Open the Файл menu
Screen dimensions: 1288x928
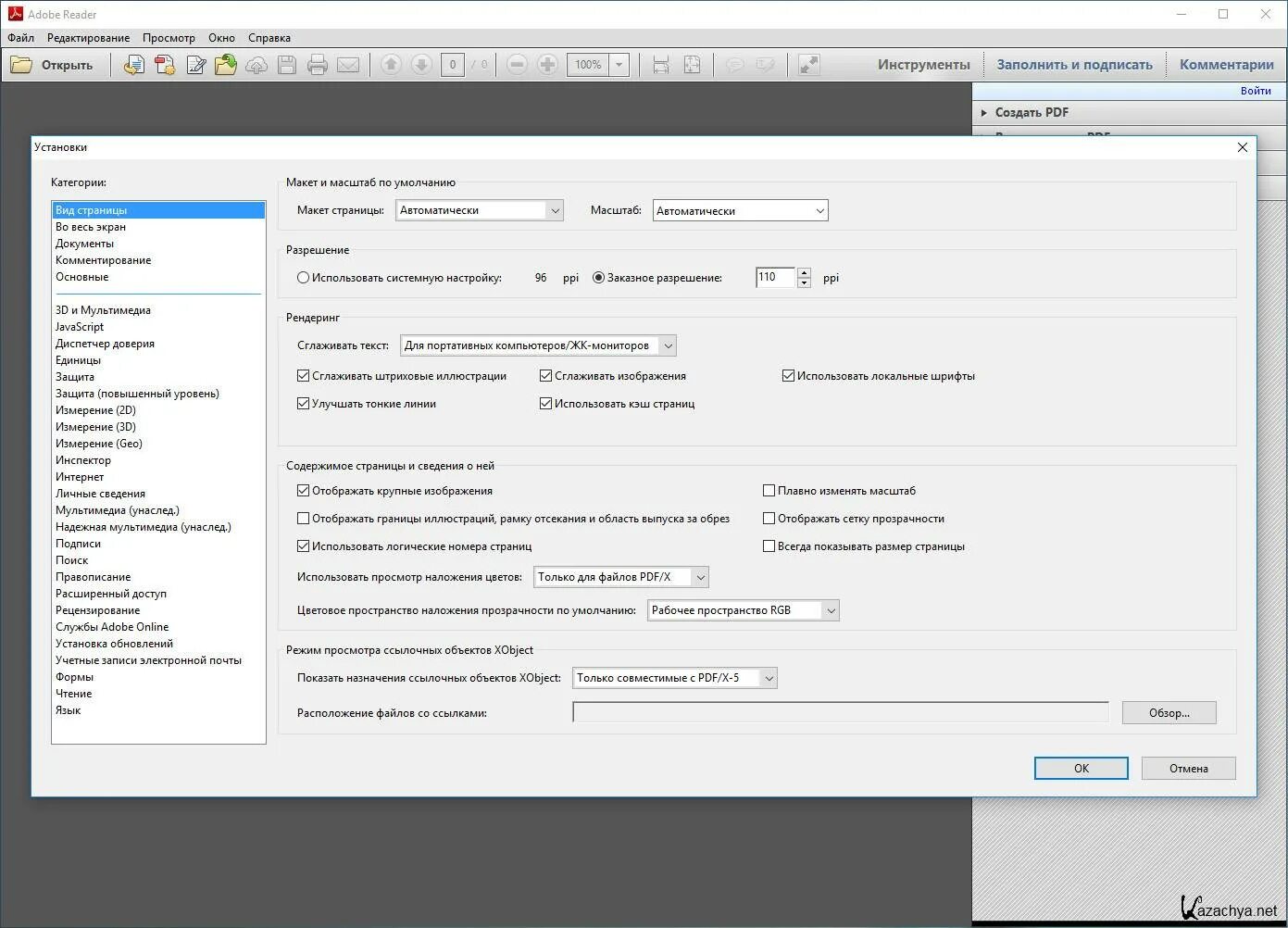click(20, 38)
